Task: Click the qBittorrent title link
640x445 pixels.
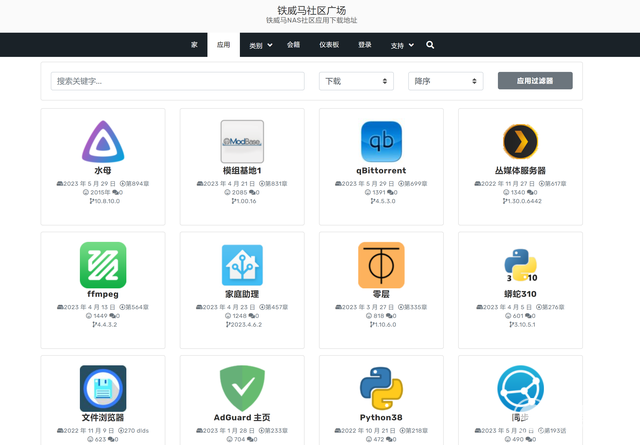Action: pyautogui.click(x=381, y=171)
